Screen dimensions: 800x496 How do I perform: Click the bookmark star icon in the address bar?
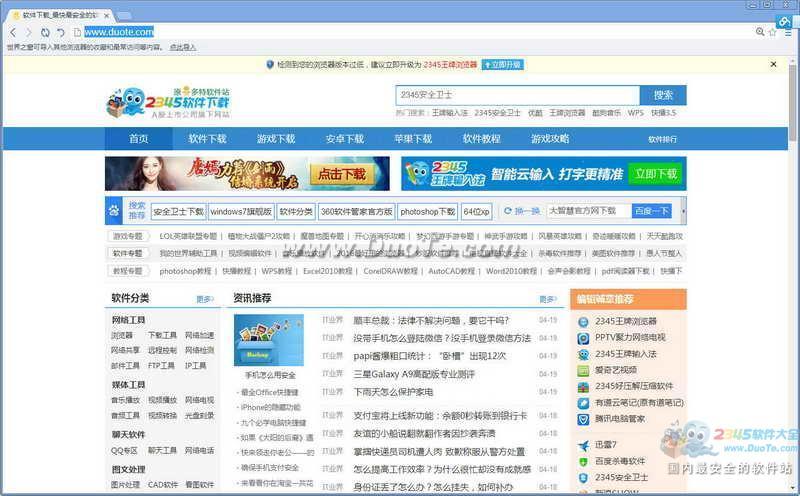(x=772, y=33)
